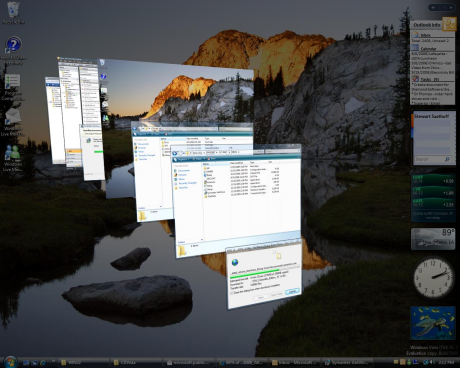The width and height of the screenshot is (460, 368).
Task: Click the stock row showing +1.89
Action: coord(433,192)
